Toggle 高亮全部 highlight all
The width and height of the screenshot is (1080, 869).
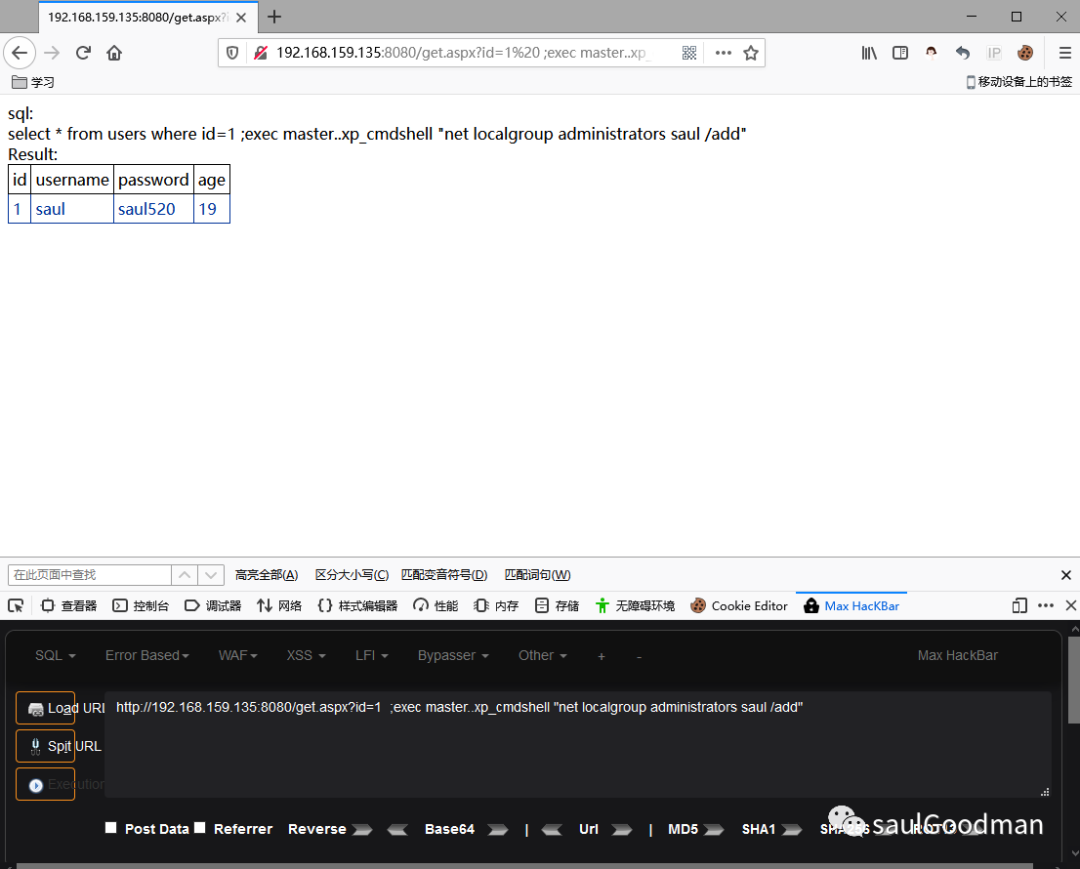[267, 575]
